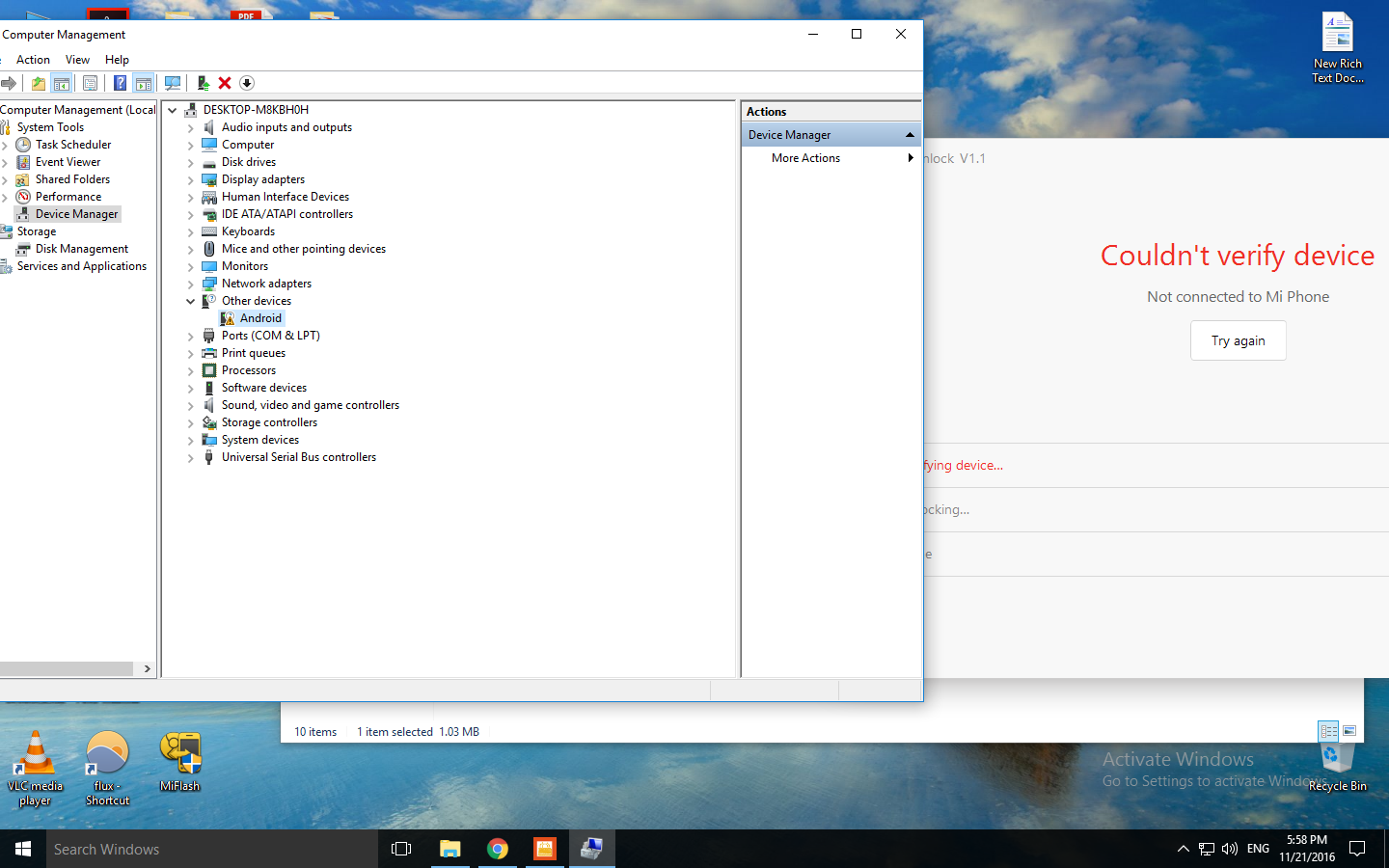Open the MiFlash desktop shortcut
1389x868 pixels.
coord(180,762)
